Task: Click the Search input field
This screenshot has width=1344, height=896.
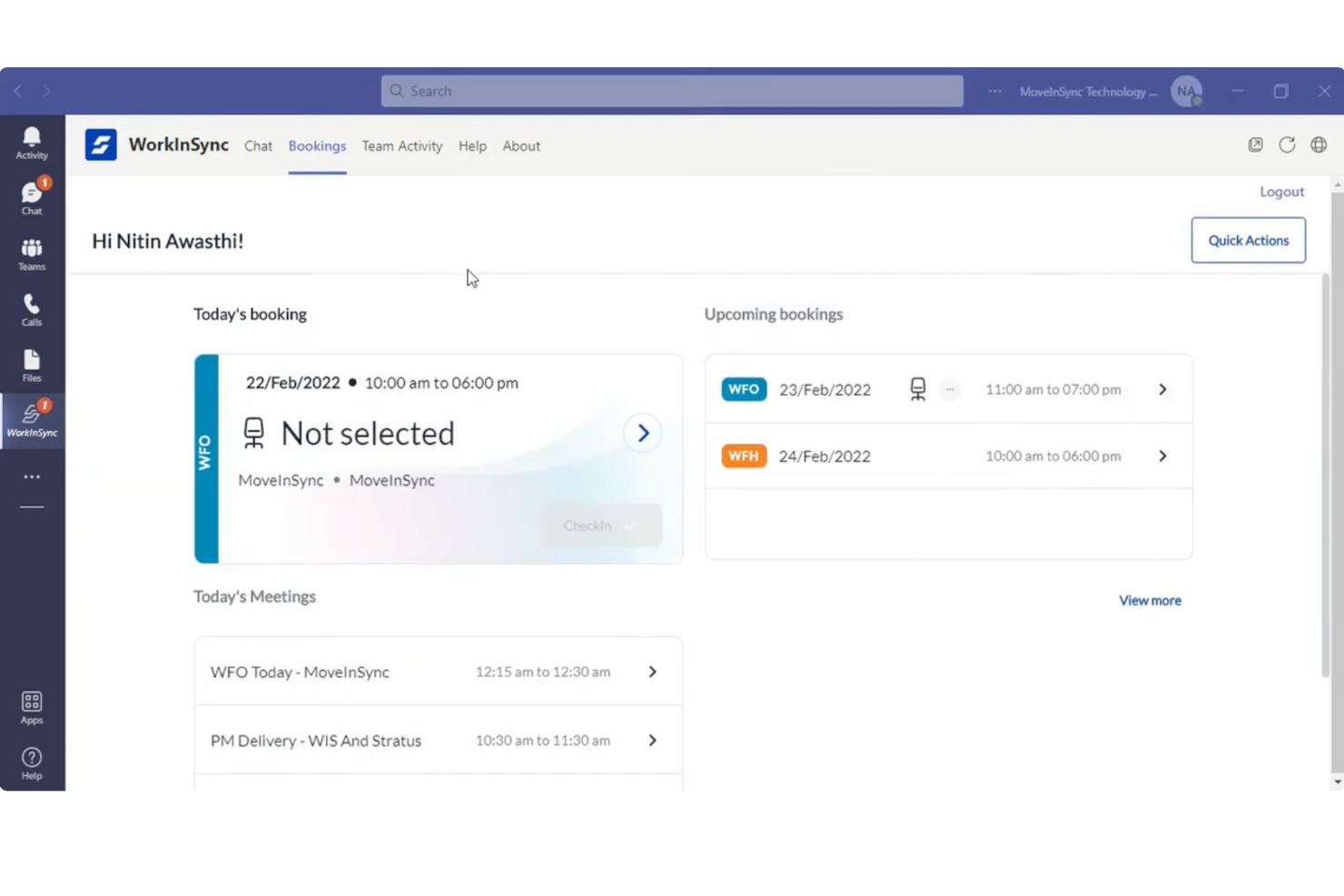Action: (672, 91)
